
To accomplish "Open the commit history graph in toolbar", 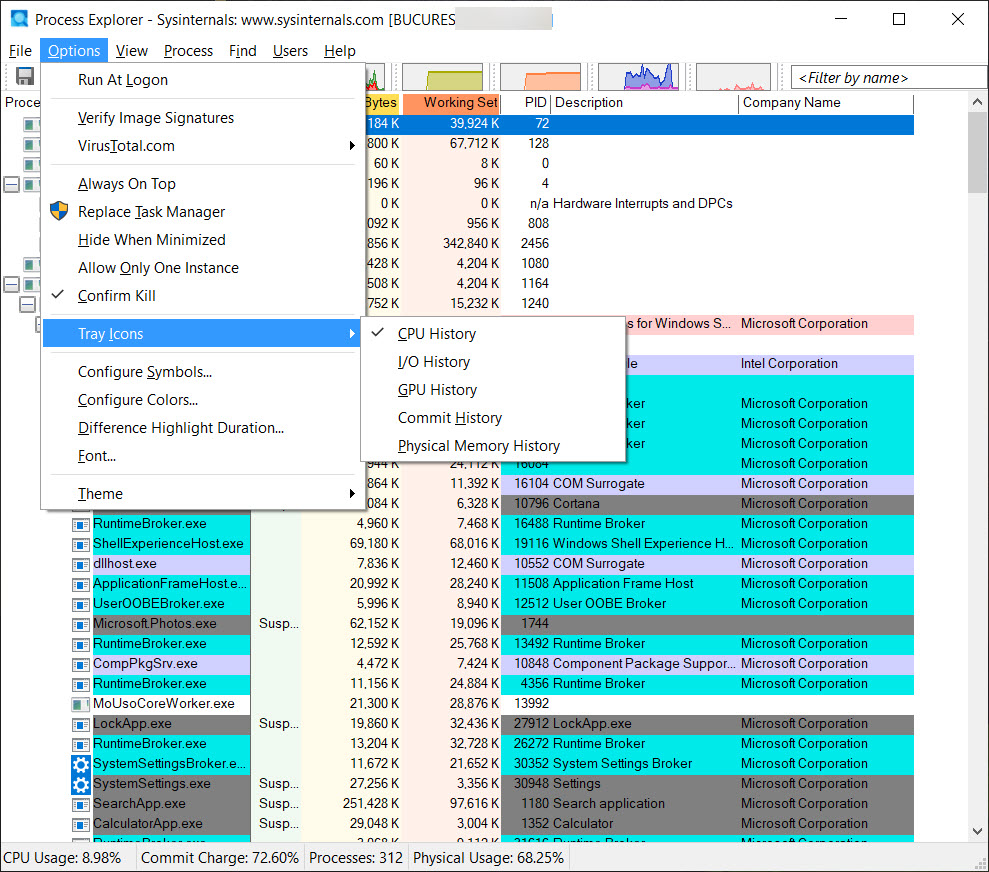I will pos(442,77).
